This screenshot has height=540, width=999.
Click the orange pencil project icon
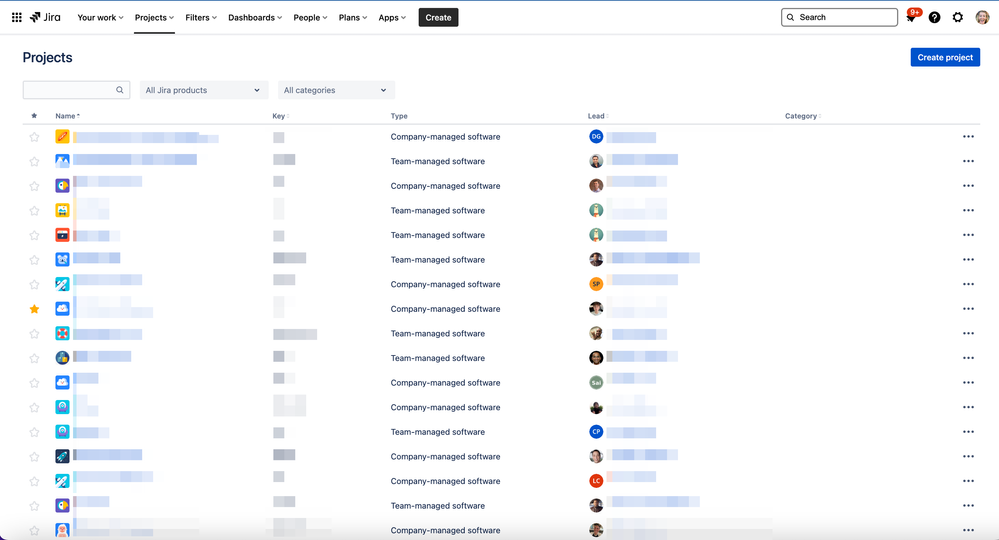click(62, 136)
